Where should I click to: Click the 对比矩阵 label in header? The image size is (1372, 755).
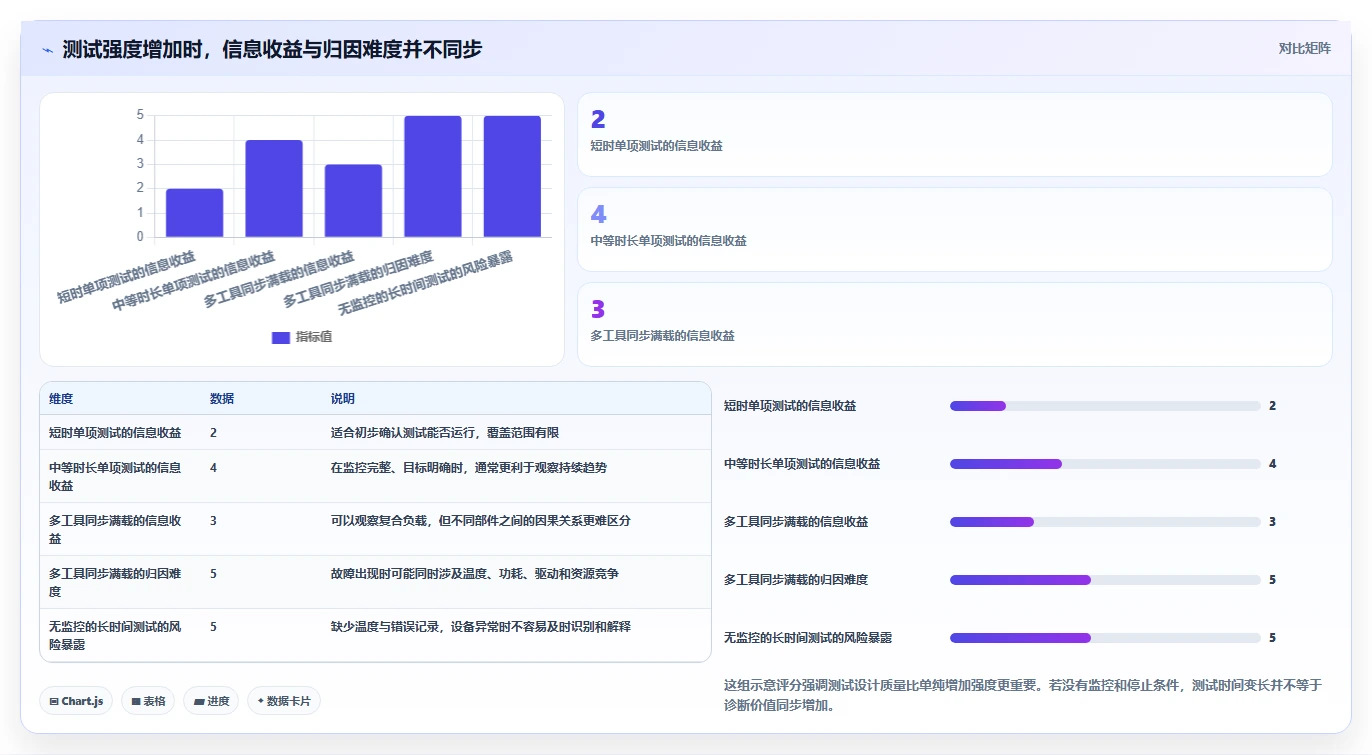[1305, 48]
